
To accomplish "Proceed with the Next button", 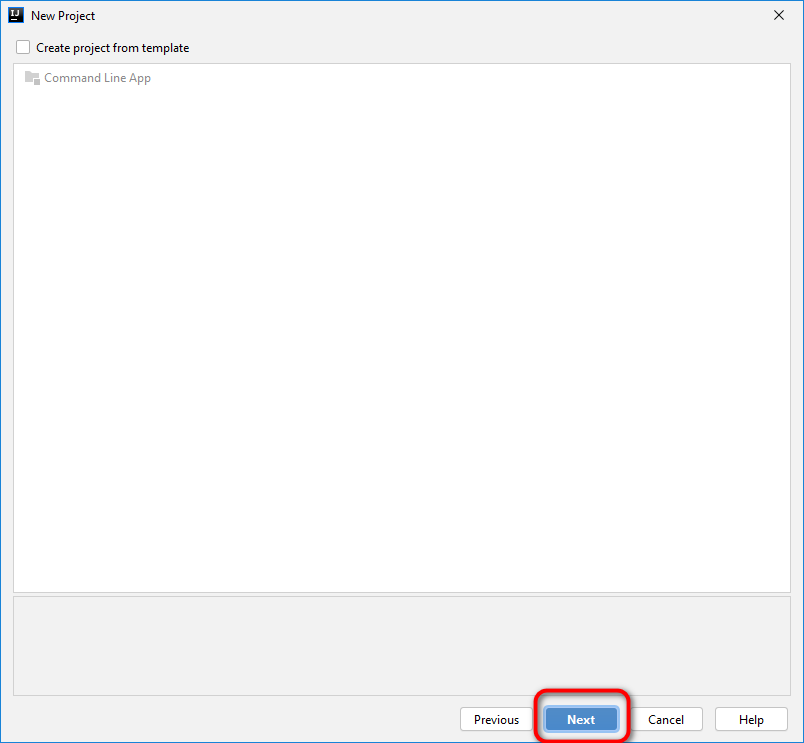I will [581, 719].
